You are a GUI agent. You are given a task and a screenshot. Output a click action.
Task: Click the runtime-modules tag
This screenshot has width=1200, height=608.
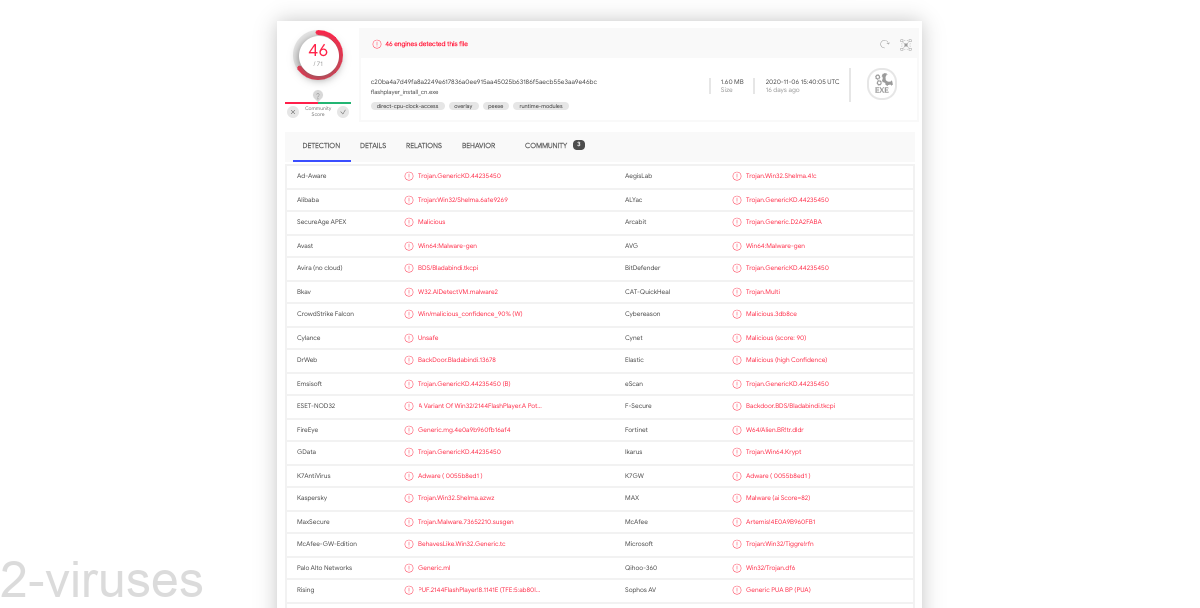click(541, 106)
